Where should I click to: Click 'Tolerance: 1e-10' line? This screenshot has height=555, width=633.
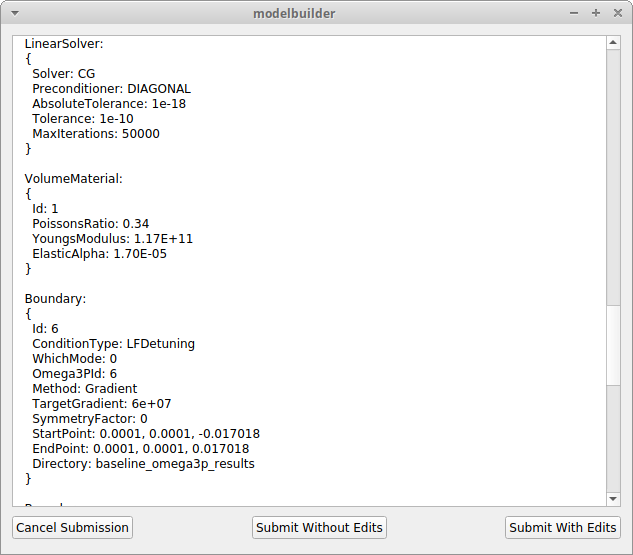(83, 119)
